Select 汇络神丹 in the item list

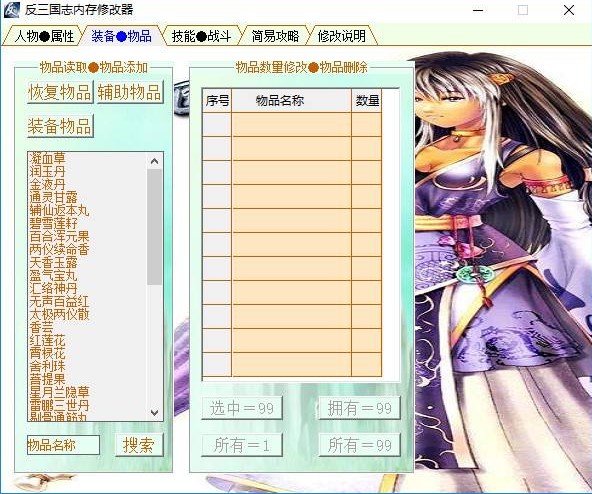pyautogui.click(x=53, y=289)
